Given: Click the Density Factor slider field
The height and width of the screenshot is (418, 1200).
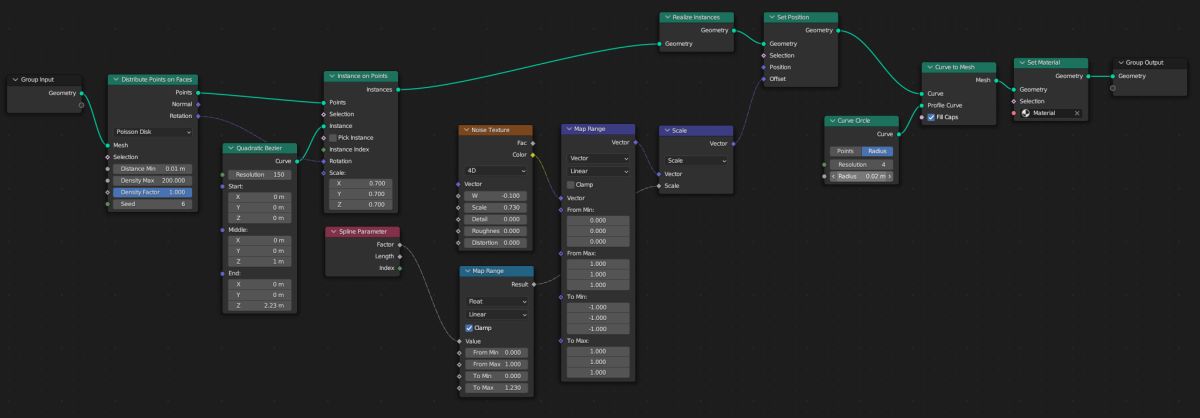Looking at the screenshot, I should click(x=152, y=192).
